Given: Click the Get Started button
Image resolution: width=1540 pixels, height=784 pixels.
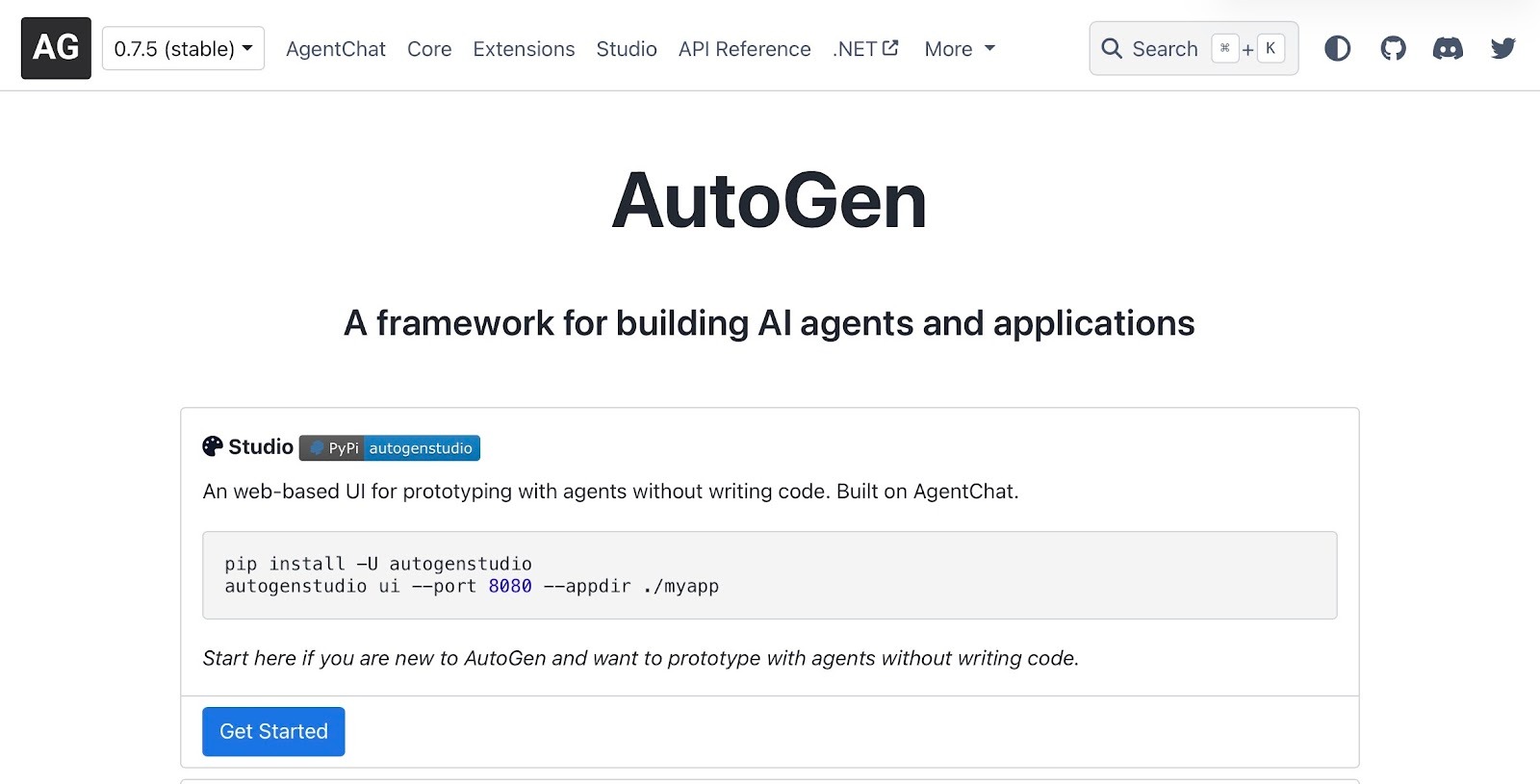Looking at the screenshot, I should 273,731.
